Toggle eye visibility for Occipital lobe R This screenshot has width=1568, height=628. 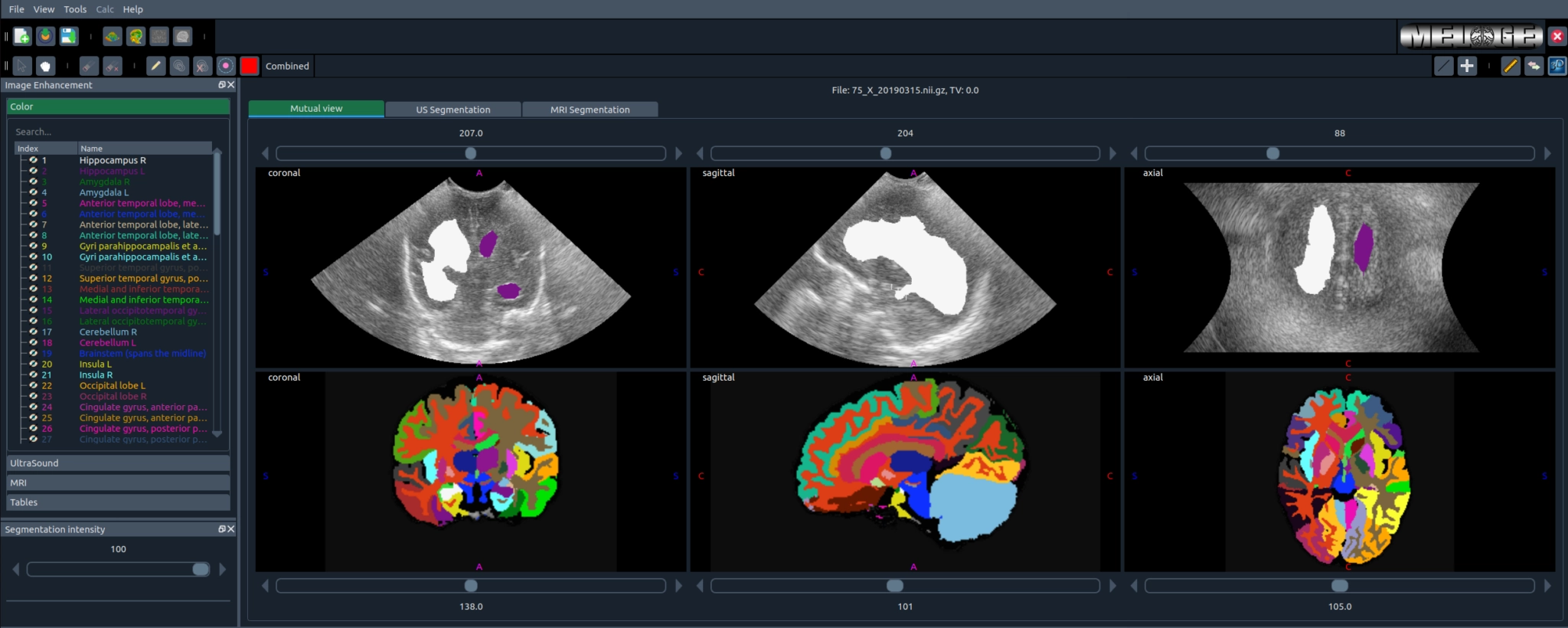click(x=34, y=396)
